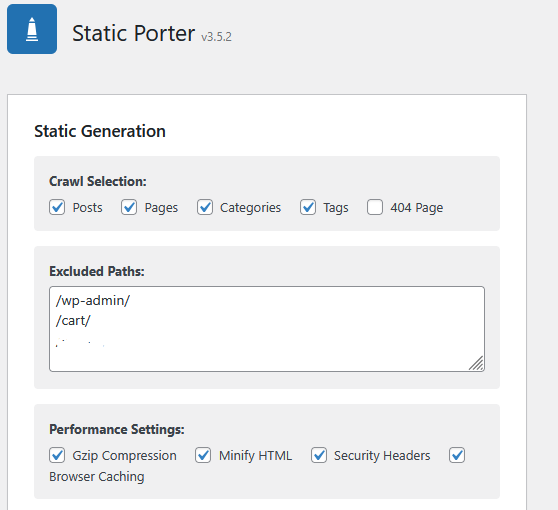Click the Excluded Paths label
The height and width of the screenshot is (510, 558).
97,271
